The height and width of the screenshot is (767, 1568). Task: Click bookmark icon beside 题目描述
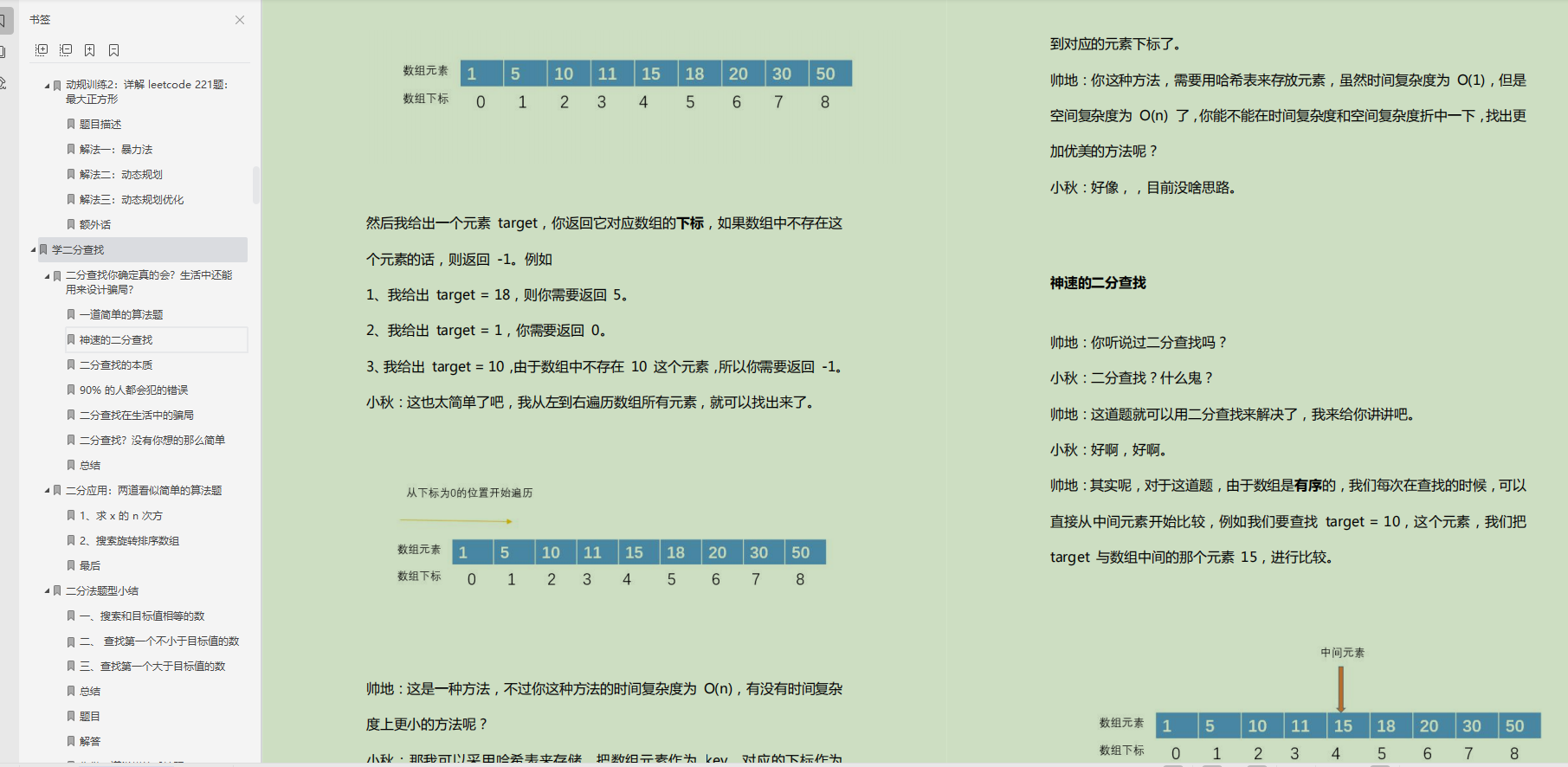pyautogui.click(x=71, y=124)
